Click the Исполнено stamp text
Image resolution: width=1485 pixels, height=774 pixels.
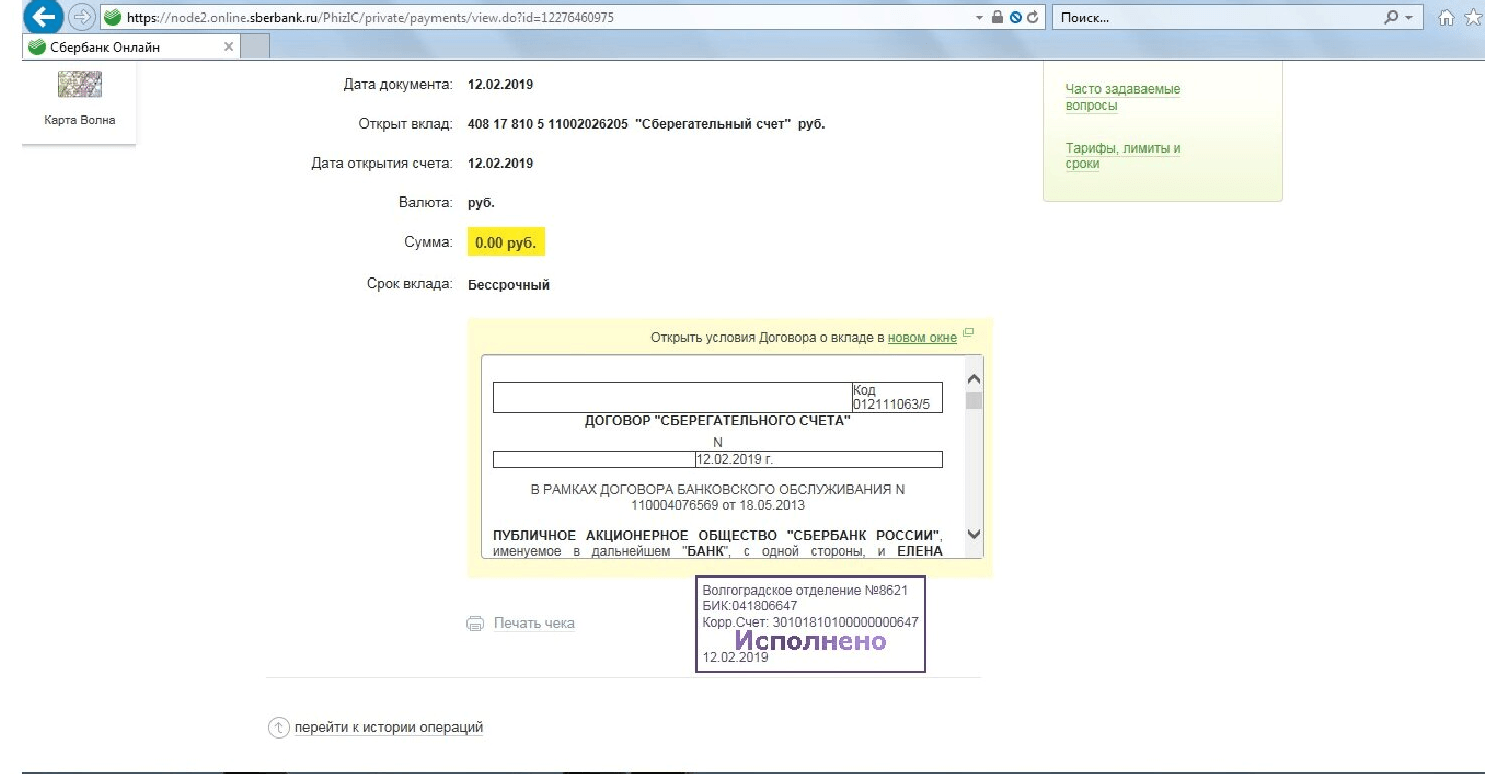coord(811,641)
